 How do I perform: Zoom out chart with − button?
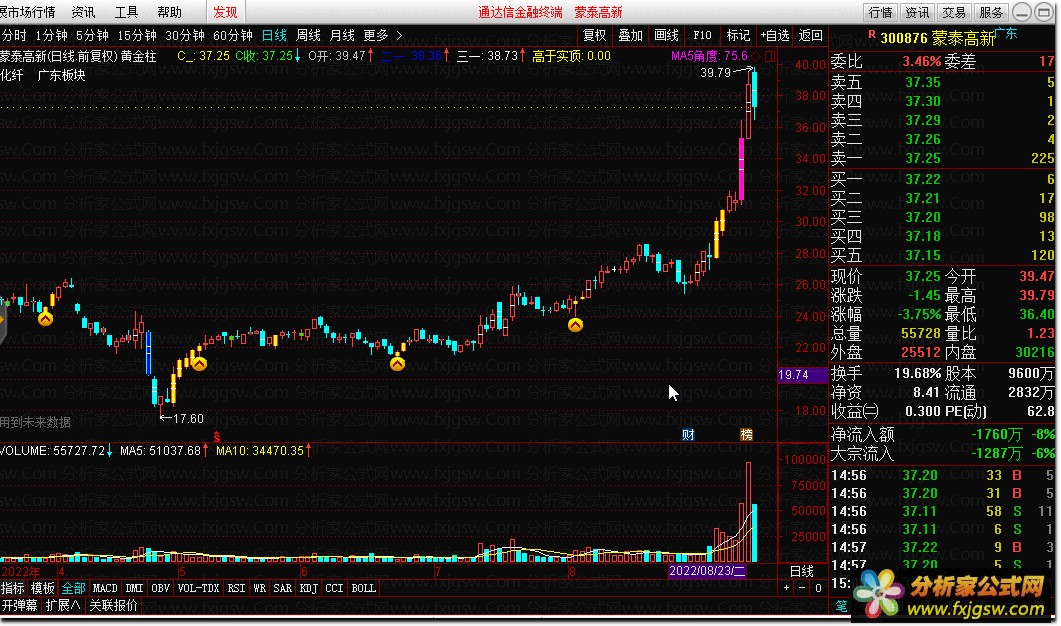802,588
